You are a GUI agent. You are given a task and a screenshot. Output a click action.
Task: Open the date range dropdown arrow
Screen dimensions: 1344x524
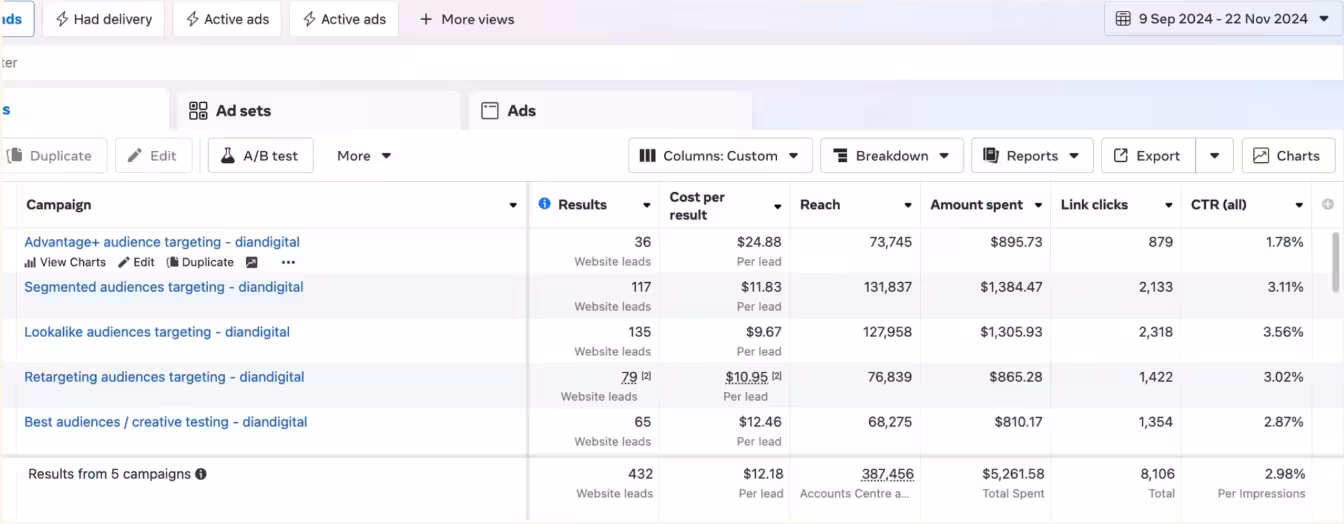tap(1324, 19)
